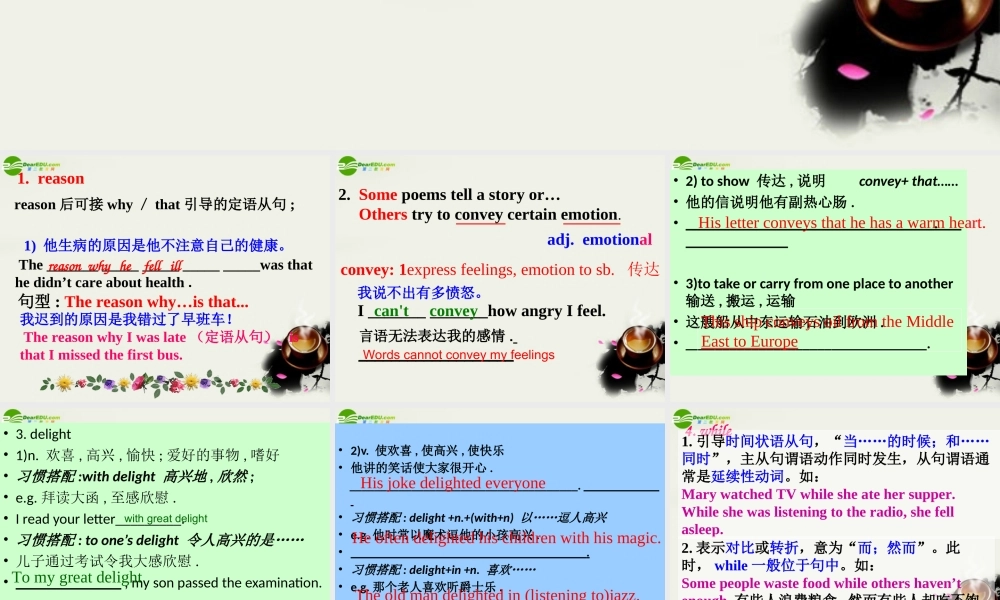The height and width of the screenshot is (600, 1000).
Task: Click the text 'my son passed the examination.'
Action: (x=226, y=583)
